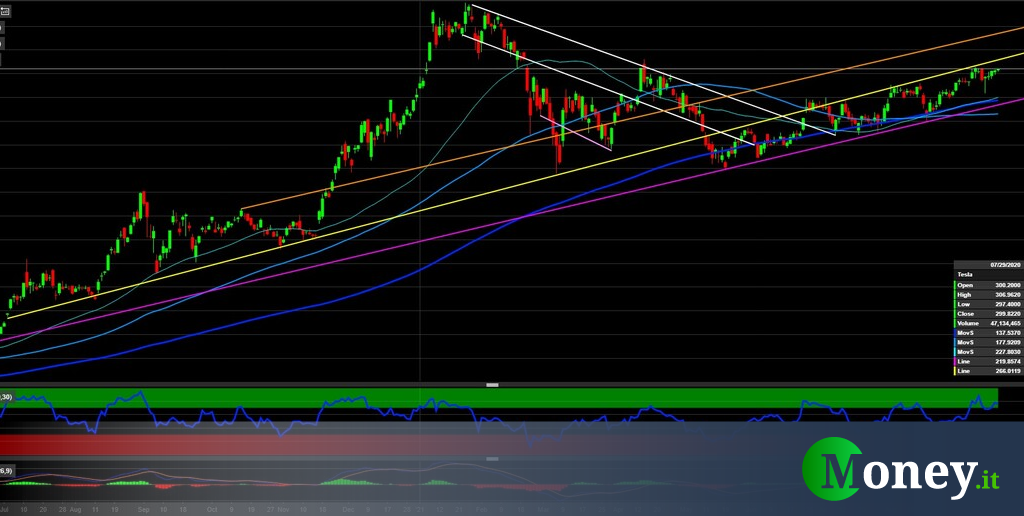Viewport: 1024px width, 516px height.
Task: Click the Tesla symbol name in legend
Action: coord(965,274)
